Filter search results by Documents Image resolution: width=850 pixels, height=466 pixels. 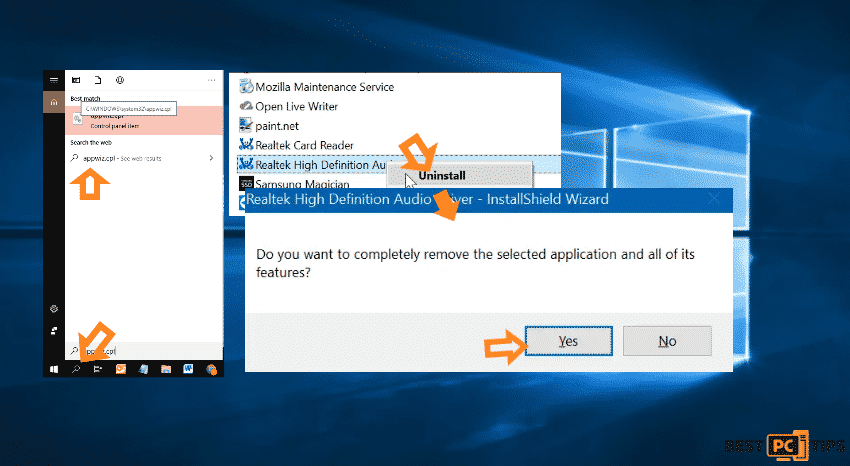tap(98, 80)
